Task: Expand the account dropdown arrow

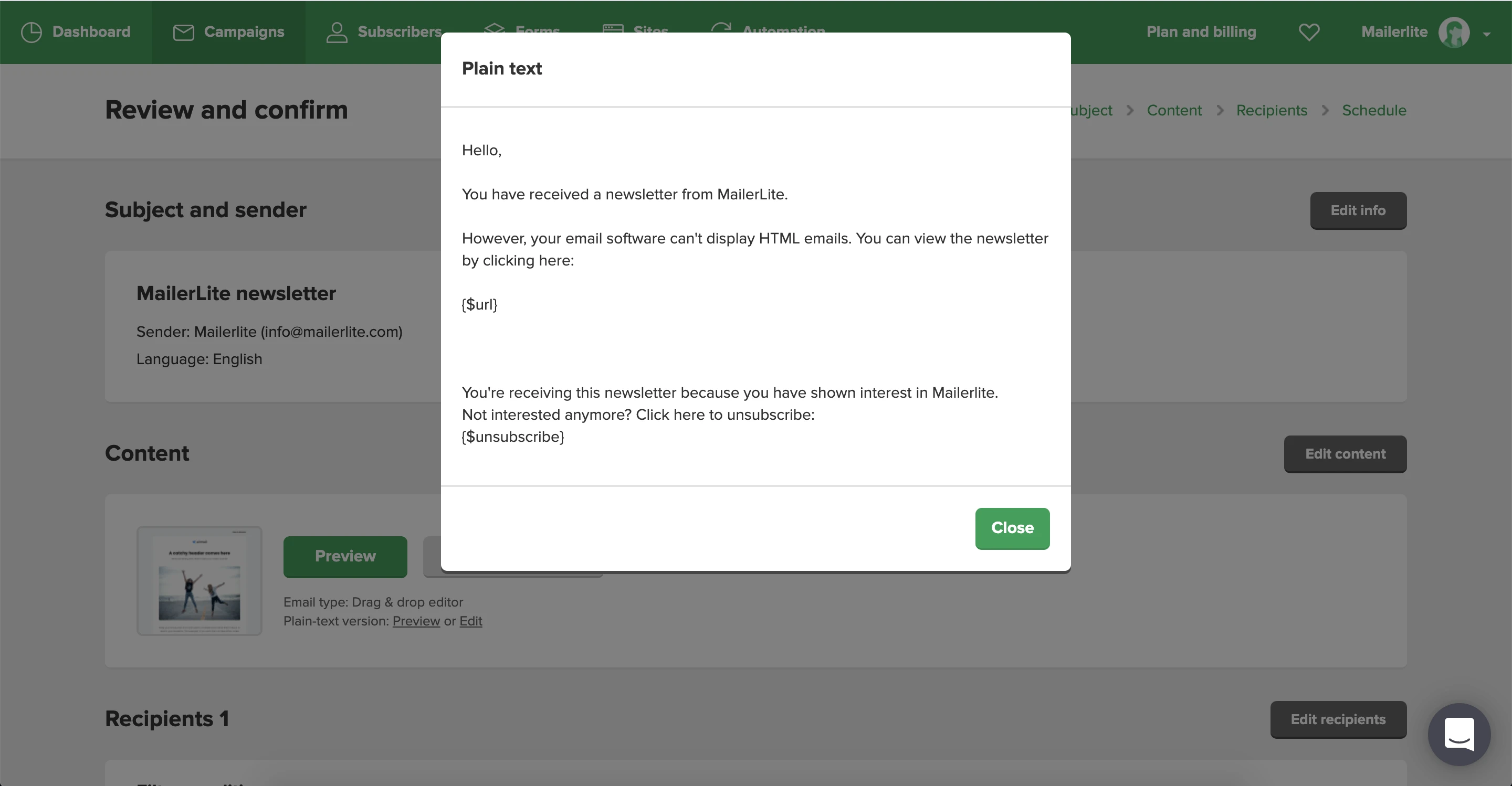Action: pyautogui.click(x=1486, y=34)
